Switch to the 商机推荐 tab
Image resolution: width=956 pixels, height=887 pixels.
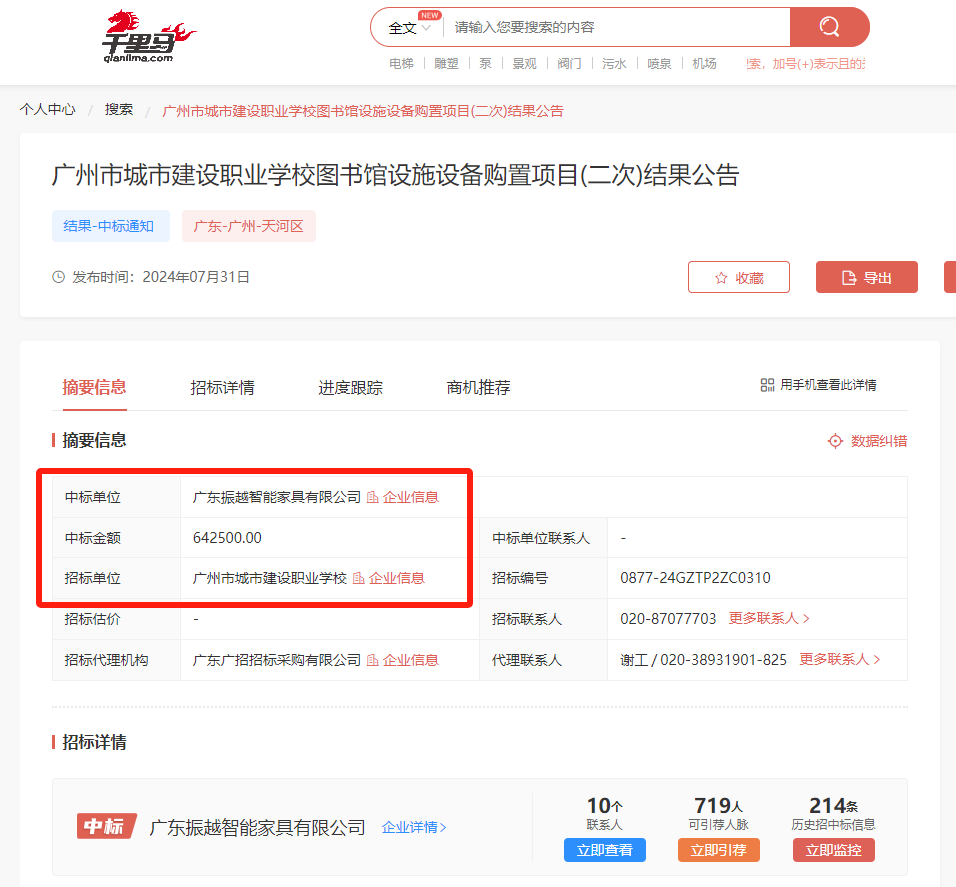point(478,387)
